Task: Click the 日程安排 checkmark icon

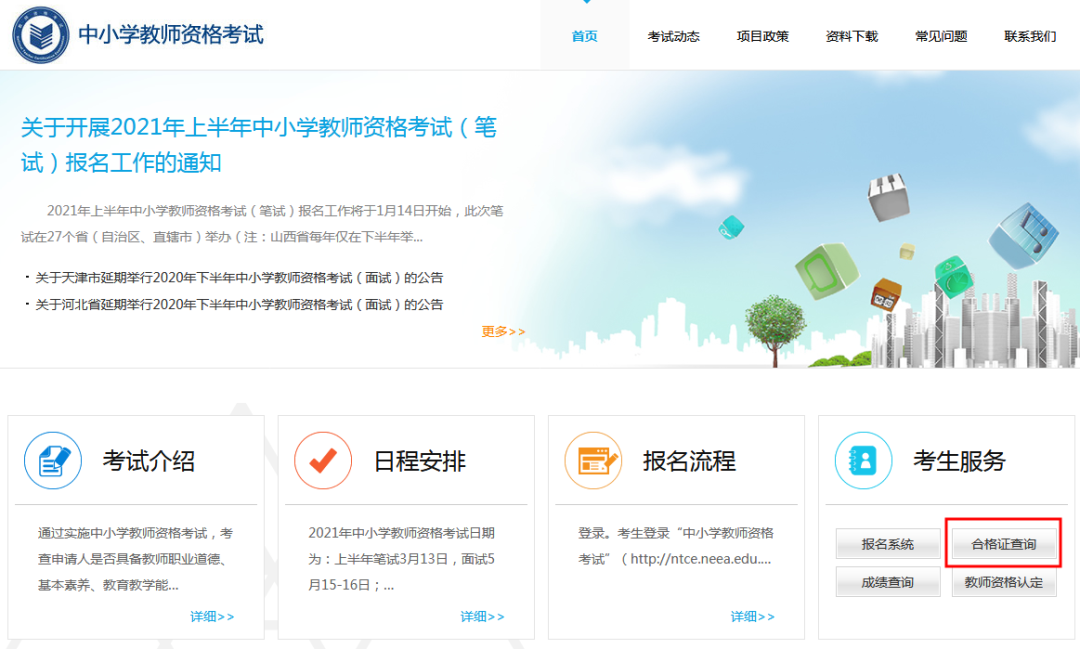Action: [x=323, y=460]
